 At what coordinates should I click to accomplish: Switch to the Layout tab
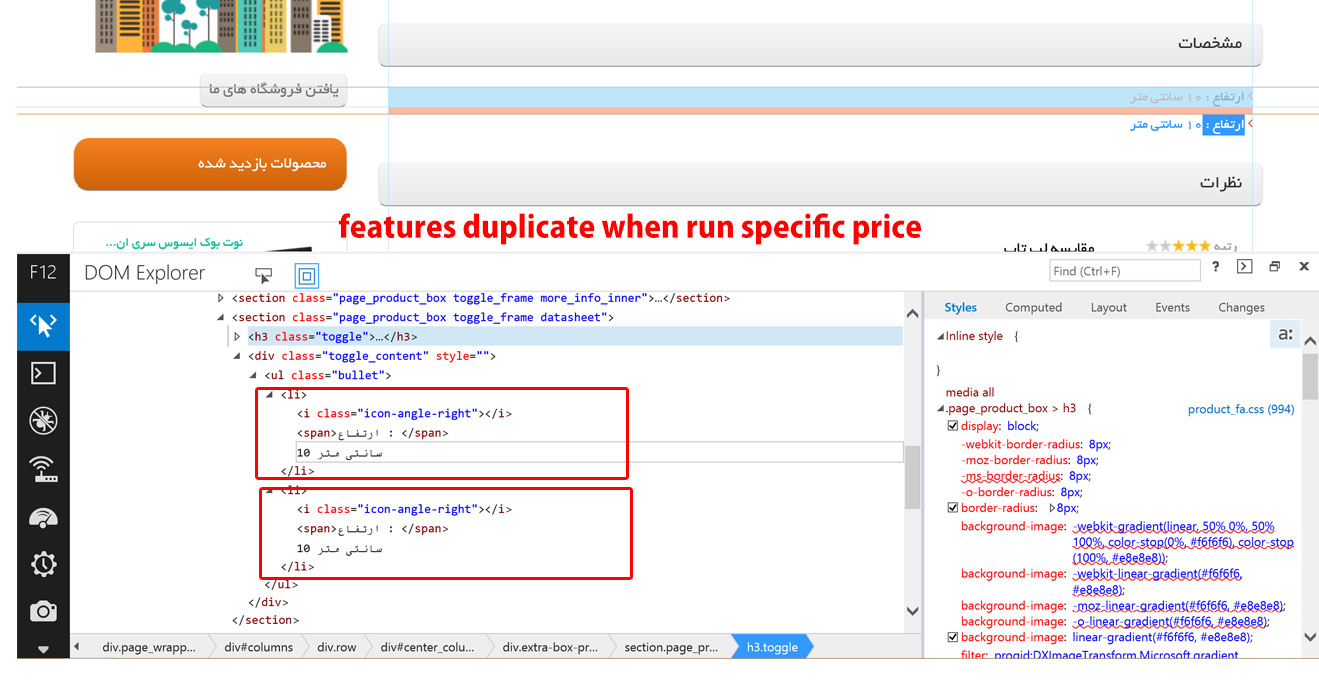[x=1108, y=307]
